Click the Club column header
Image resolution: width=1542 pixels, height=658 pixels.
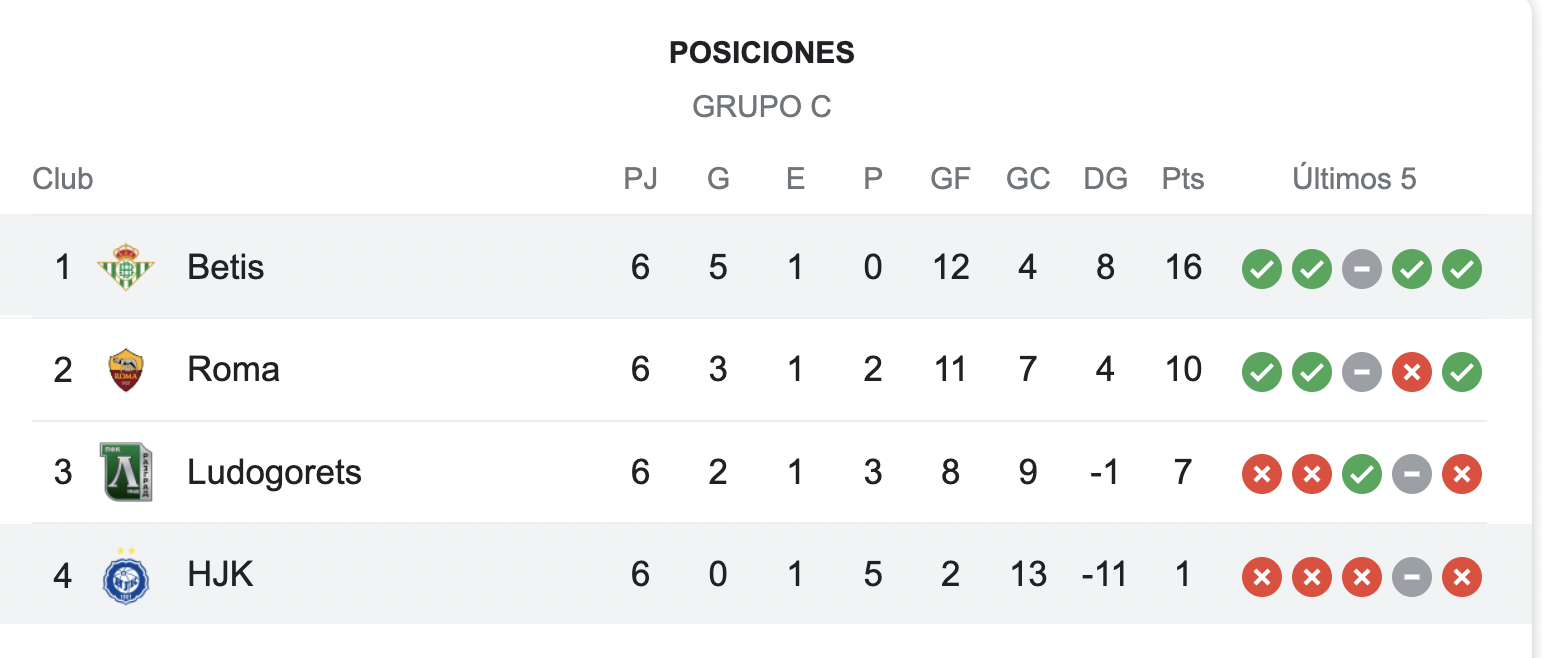coord(63,179)
